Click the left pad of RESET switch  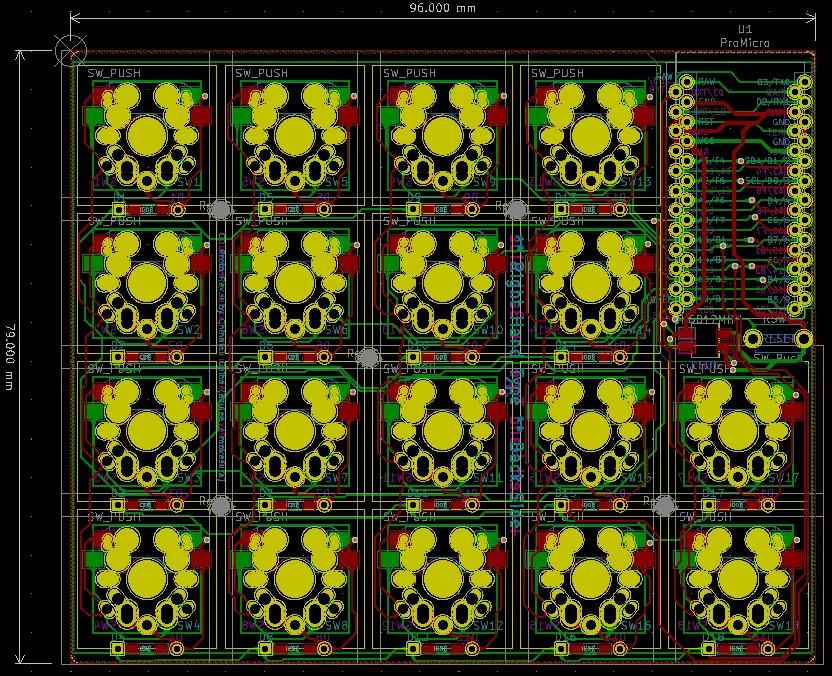click(753, 339)
